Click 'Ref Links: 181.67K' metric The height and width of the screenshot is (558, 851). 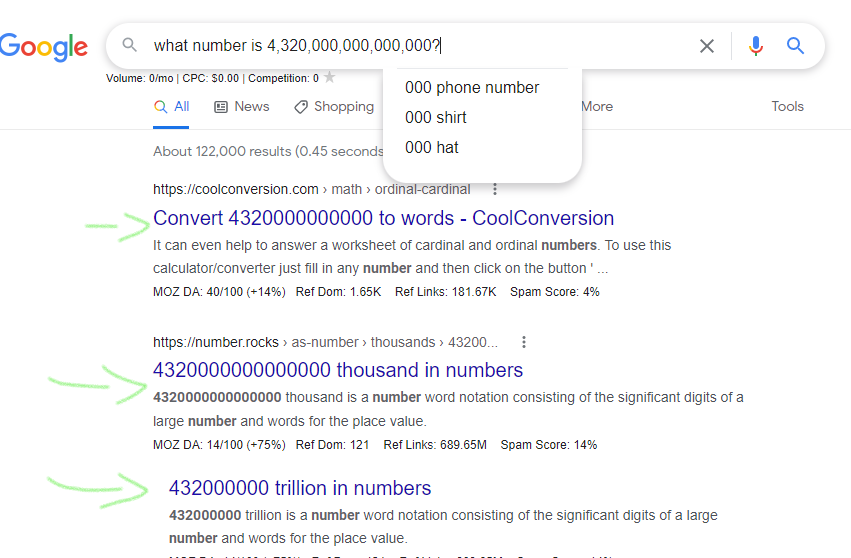click(x=446, y=292)
